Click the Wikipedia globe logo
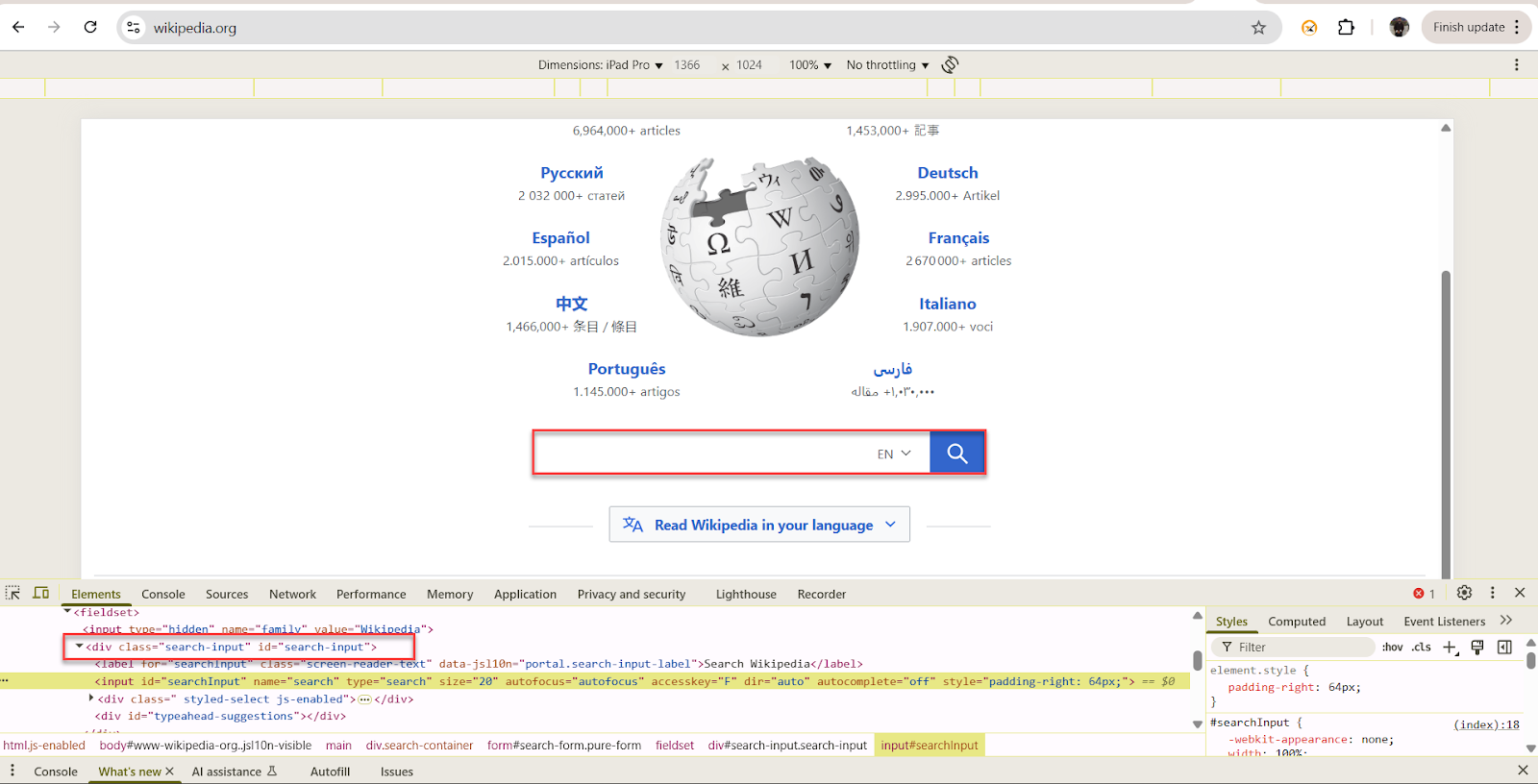Viewport: 1538px width, 784px height. [759, 246]
